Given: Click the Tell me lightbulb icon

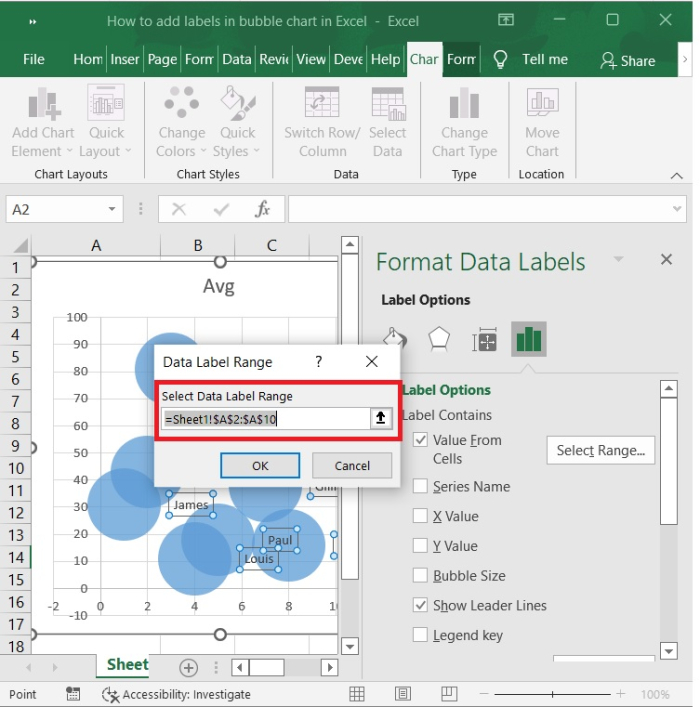Looking at the screenshot, I should (x=500, y=59).
